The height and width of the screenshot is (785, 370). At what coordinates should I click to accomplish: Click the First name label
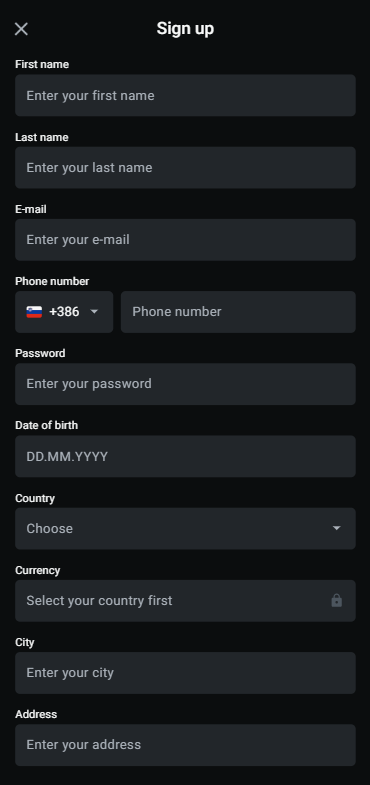click(42, 64)
